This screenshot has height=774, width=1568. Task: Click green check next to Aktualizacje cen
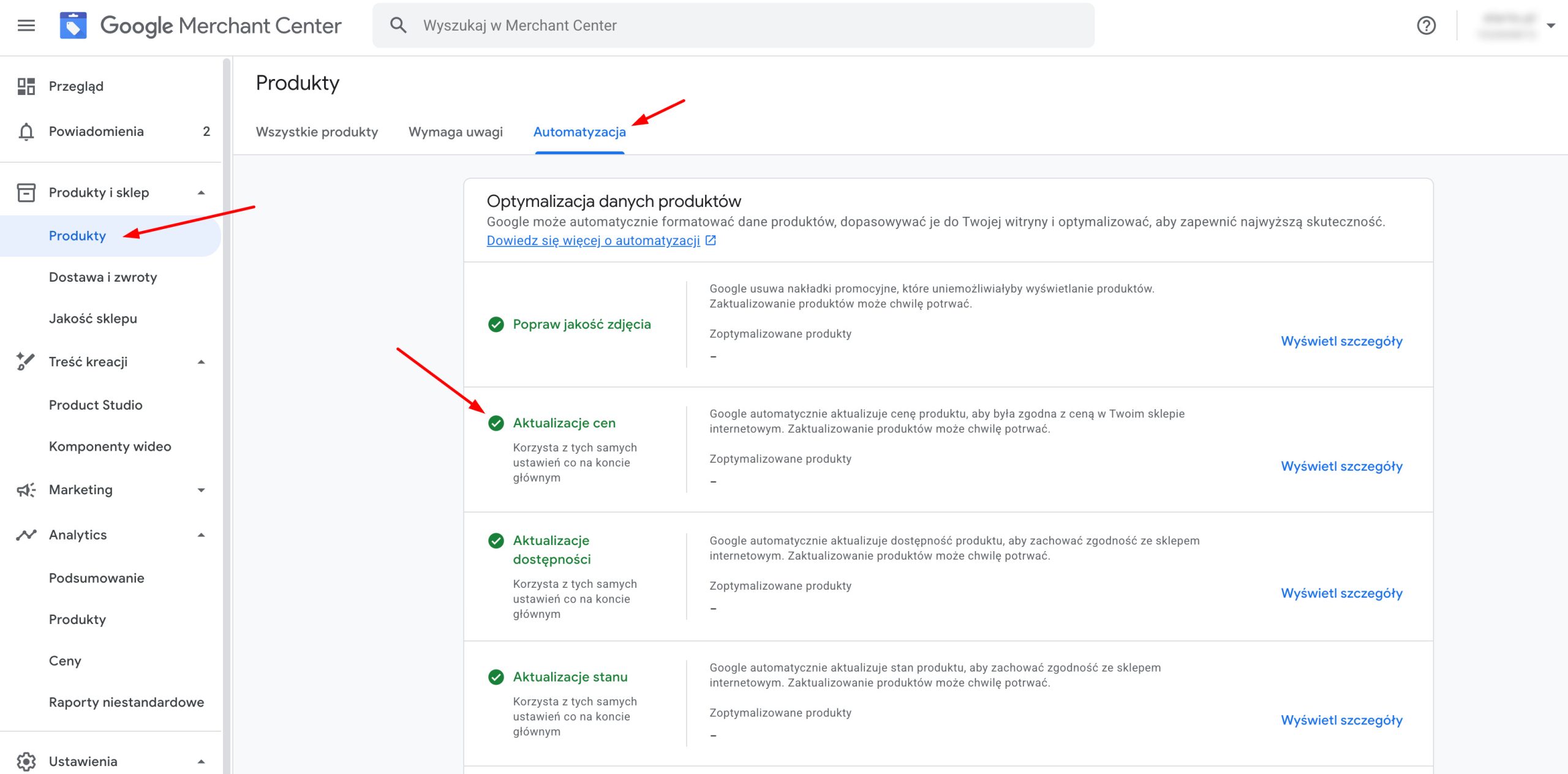coord(496,423)
